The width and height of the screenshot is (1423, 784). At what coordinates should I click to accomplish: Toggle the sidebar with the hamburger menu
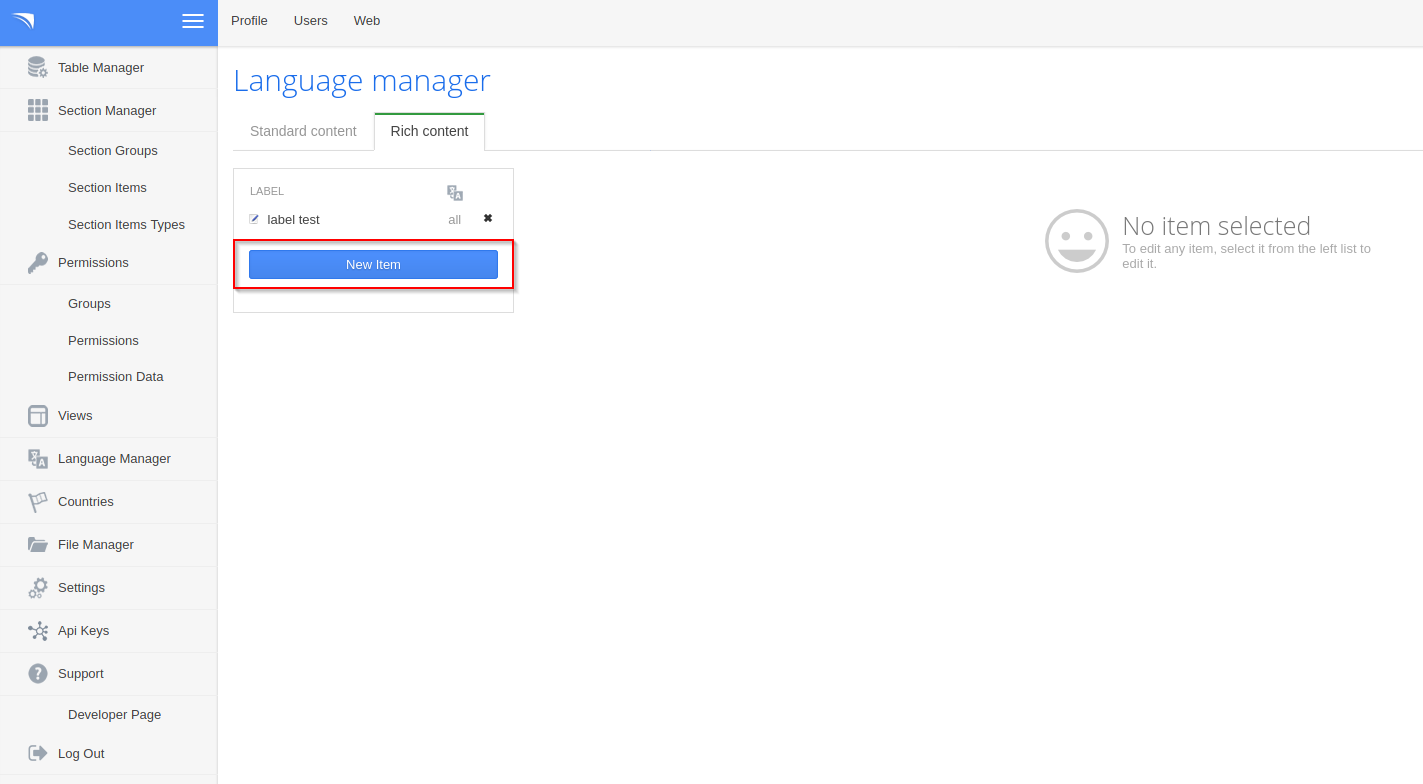click(x=193, y=20)
